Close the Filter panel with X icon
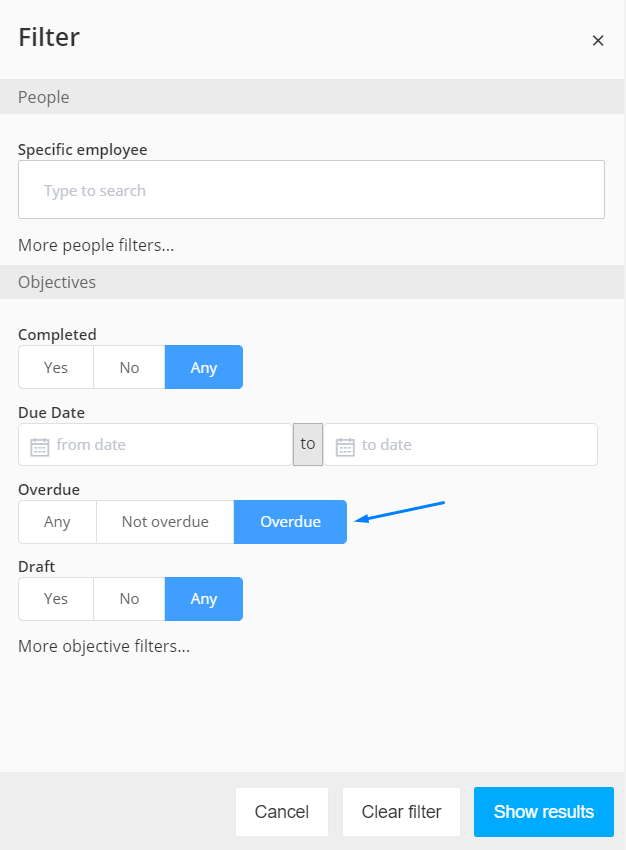Screen dimensions: 626x850 pos(598,41)
